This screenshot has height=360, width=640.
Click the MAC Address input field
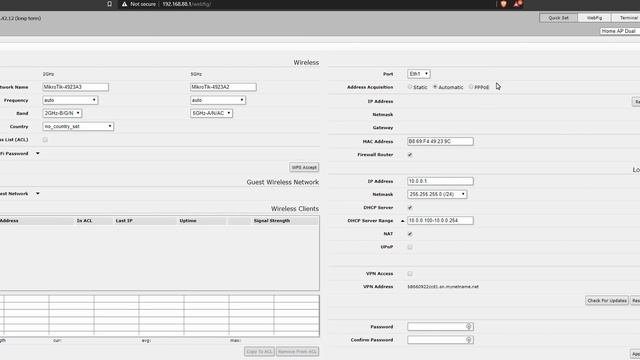440,141
